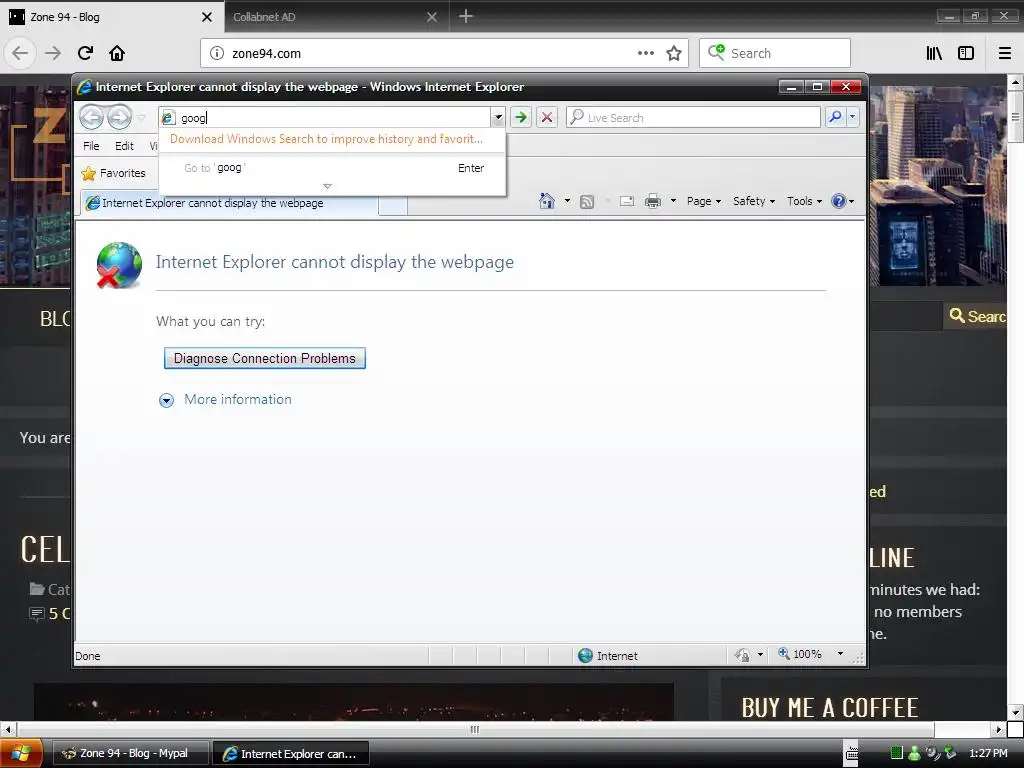
Task: Open zoom level dropdown arrow
Action: [x=840, y=654]
